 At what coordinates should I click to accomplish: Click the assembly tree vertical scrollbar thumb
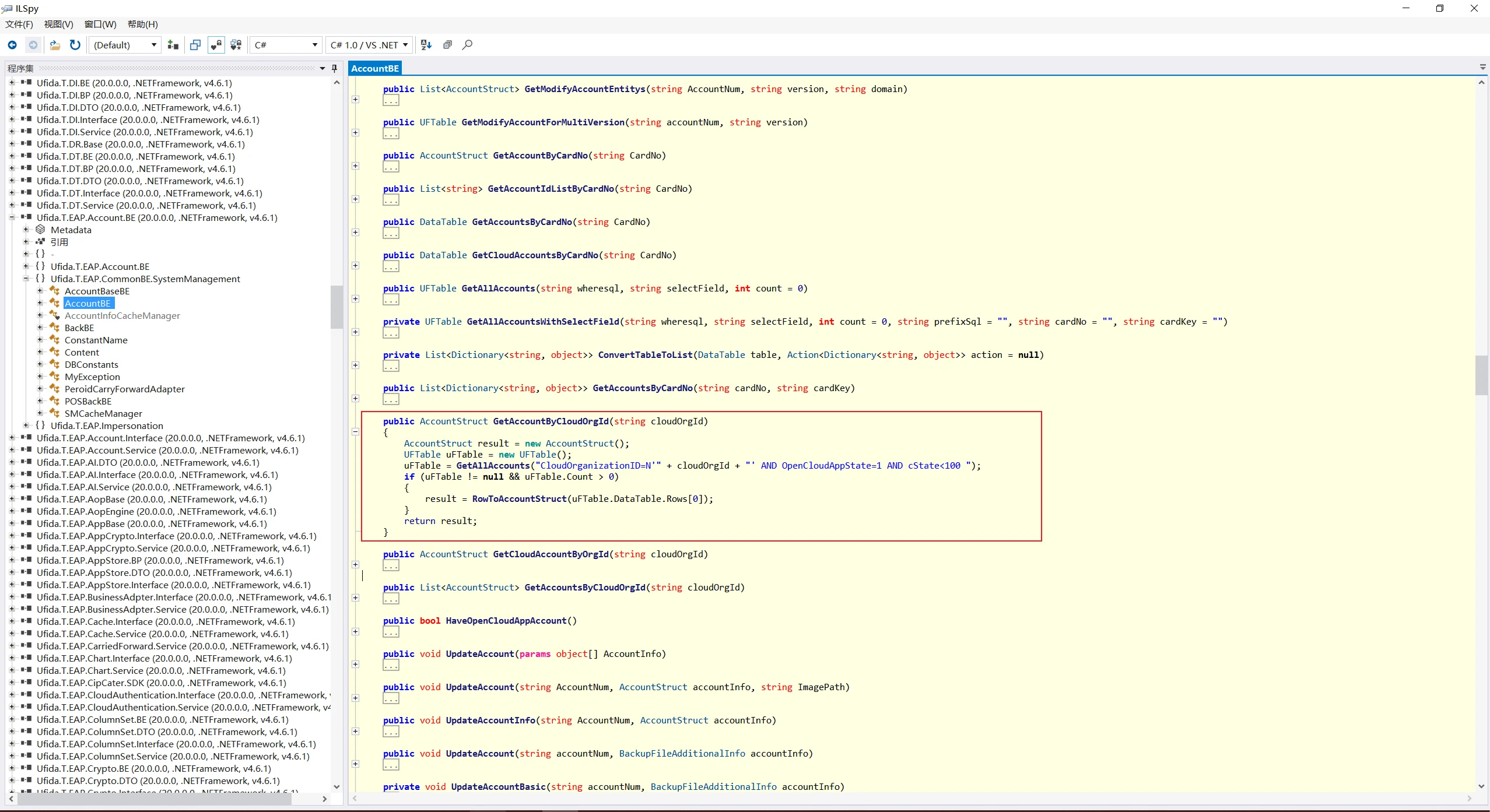(x=336, y=307)
